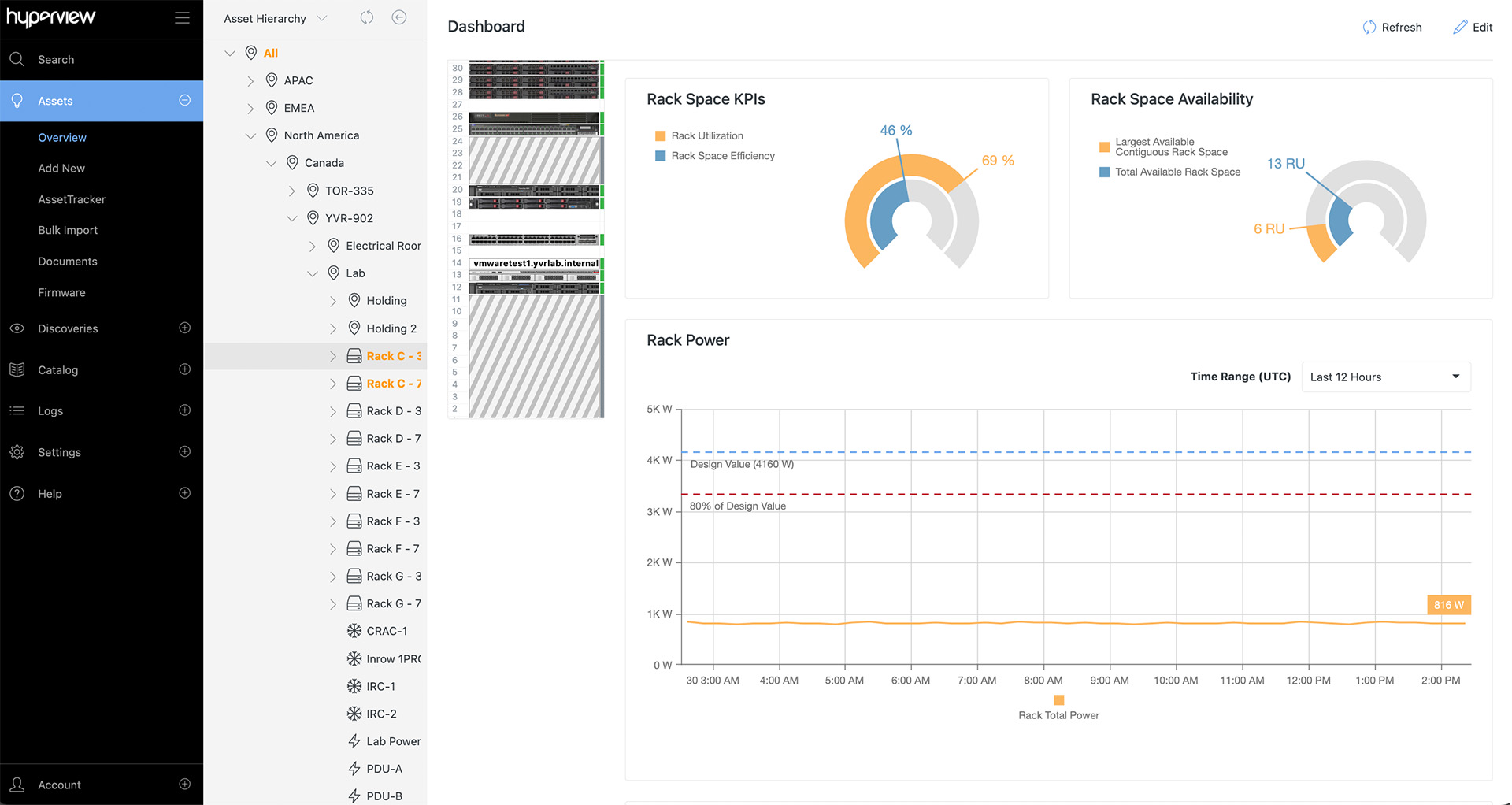Collapse the Canada node in the asset tree

(x=272, y=163)
